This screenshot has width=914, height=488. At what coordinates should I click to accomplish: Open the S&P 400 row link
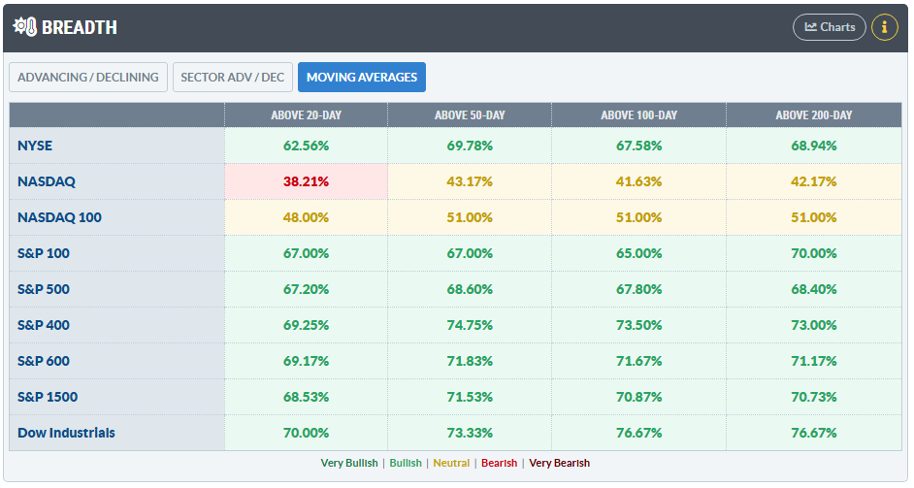44,325
